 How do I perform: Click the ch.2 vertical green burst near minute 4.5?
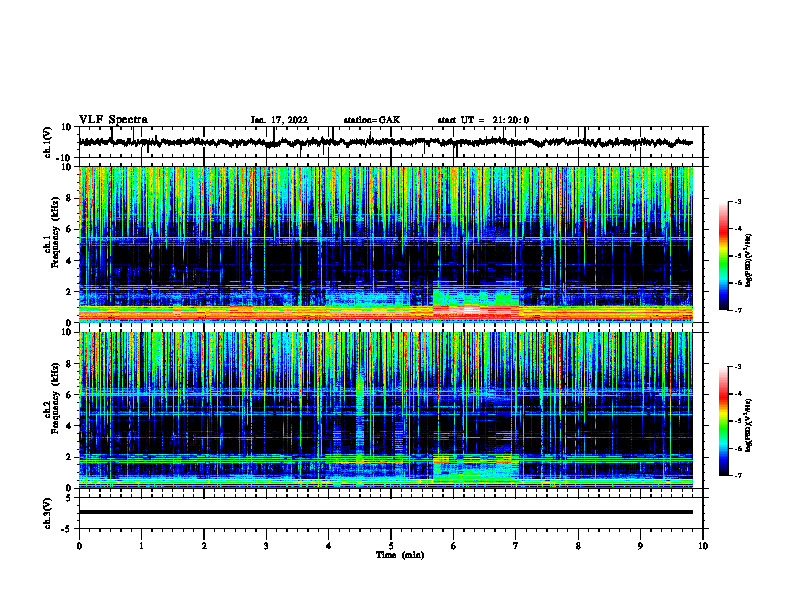(x=360, y=417)
